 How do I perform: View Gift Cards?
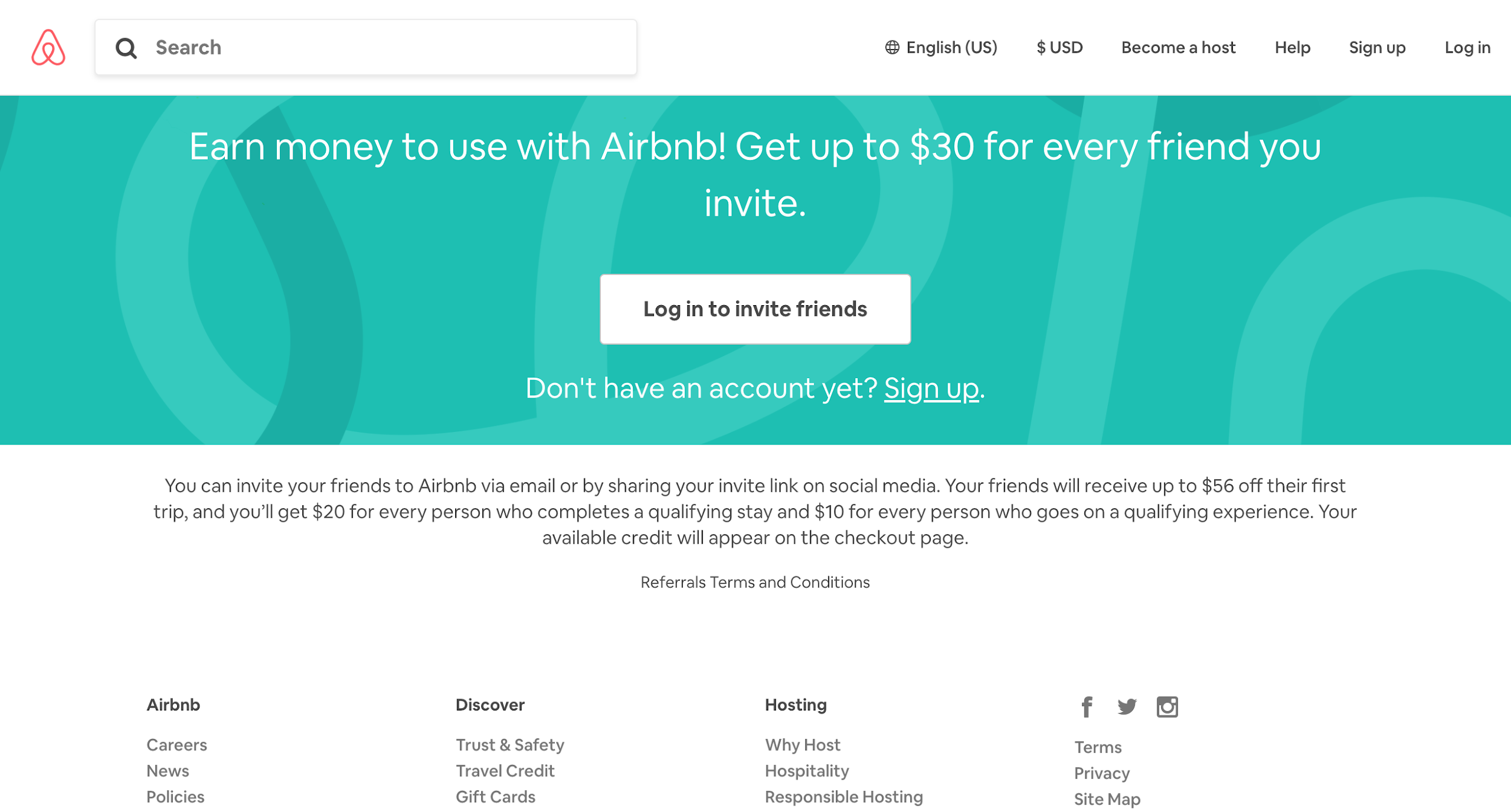(x=495, y=796)
